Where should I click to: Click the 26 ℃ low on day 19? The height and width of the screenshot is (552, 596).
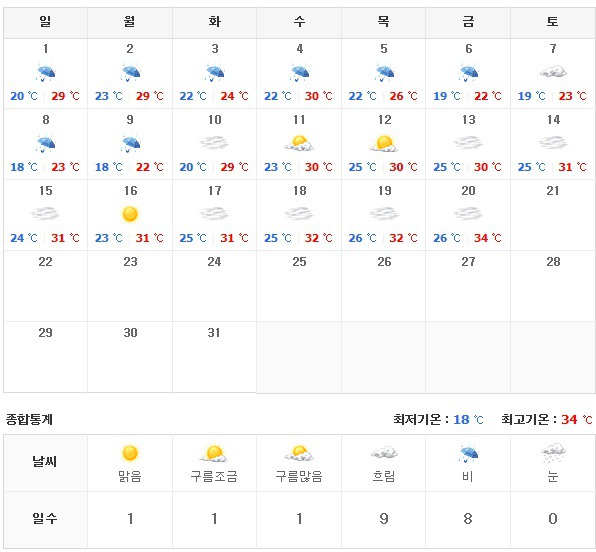pos(362,238)
